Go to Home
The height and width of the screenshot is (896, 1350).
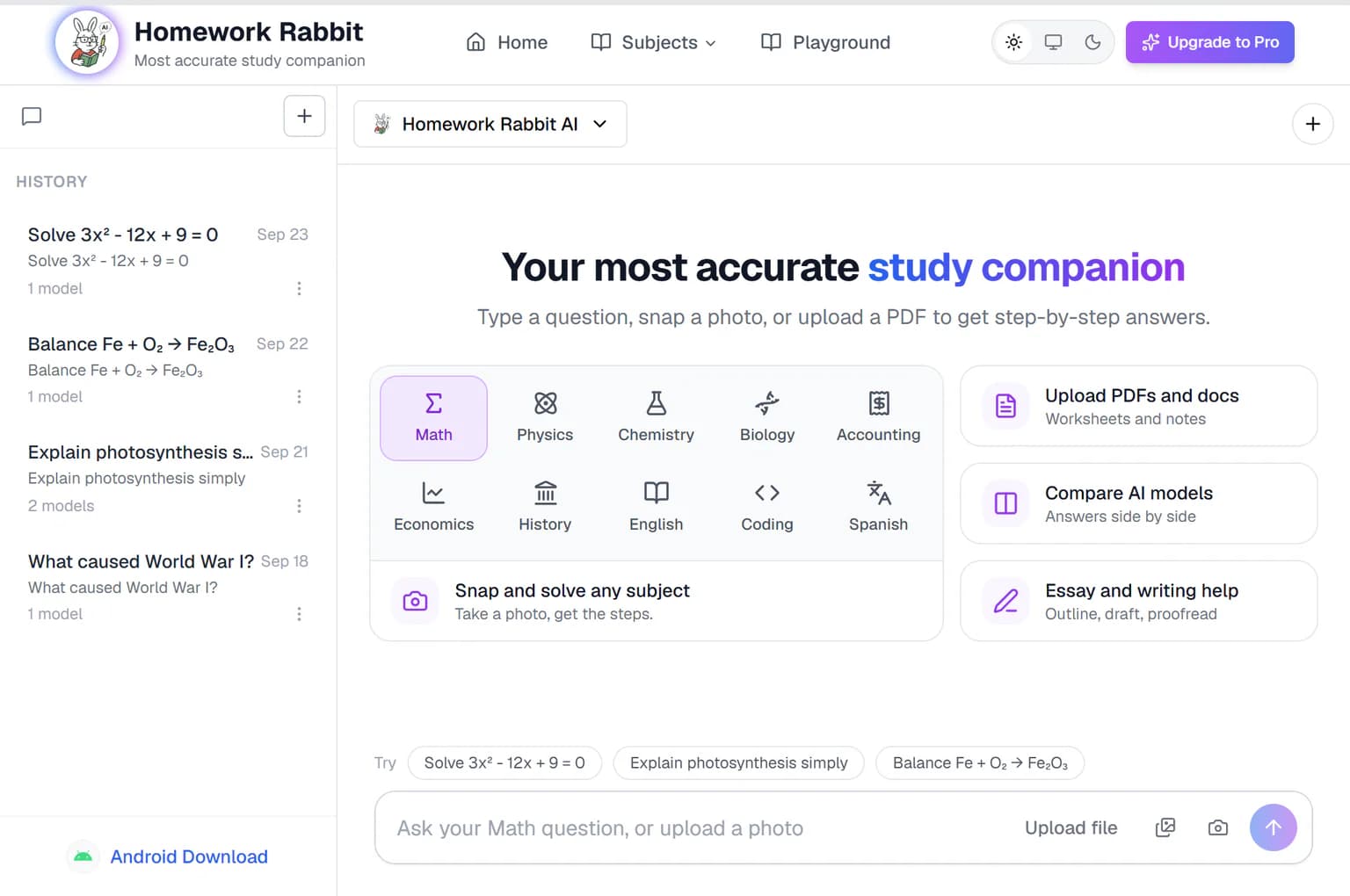506,42
